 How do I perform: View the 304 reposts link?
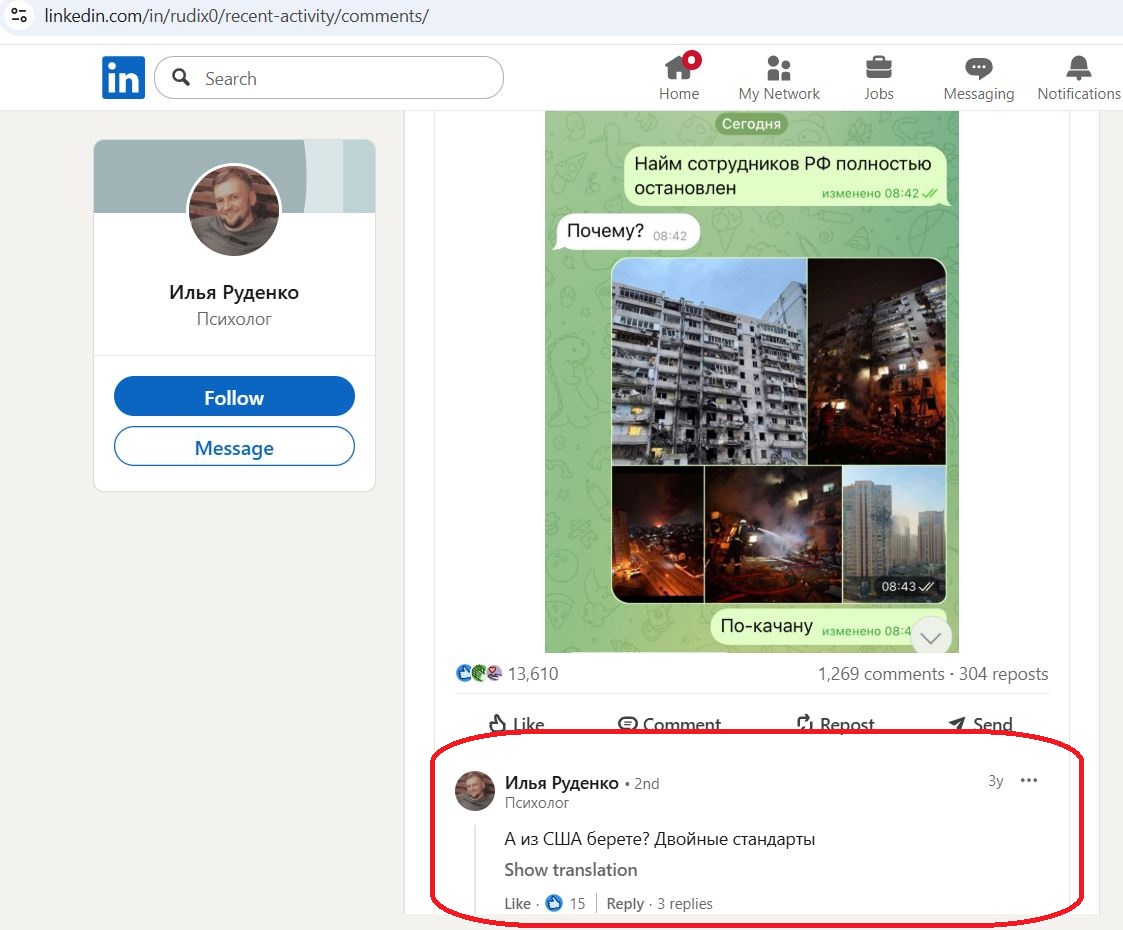pos(1003,674)
